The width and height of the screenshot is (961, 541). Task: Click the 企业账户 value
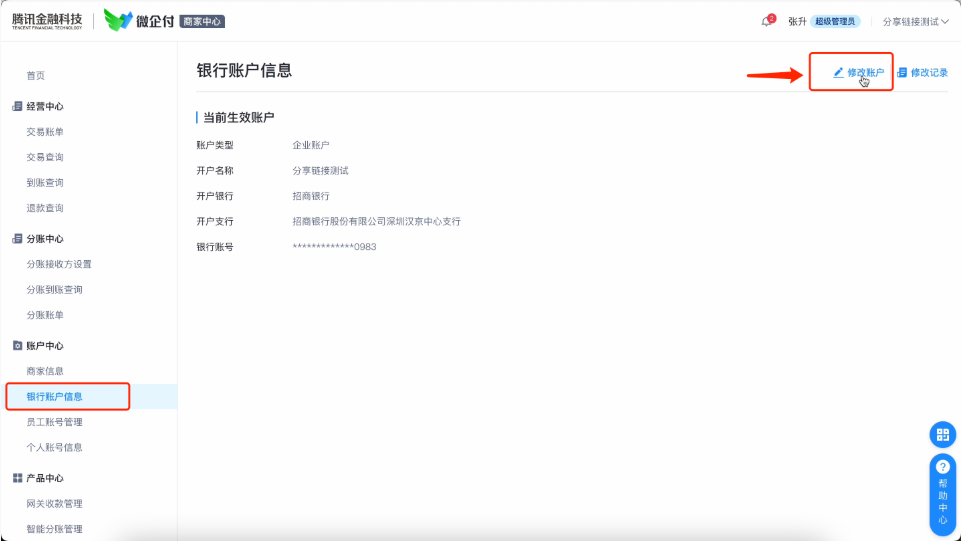(x=311, y=145)
